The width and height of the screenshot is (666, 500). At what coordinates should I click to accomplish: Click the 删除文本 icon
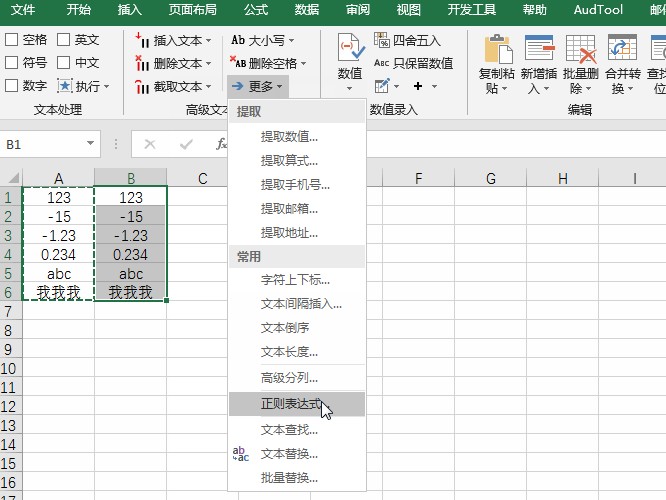pos(142,63)
